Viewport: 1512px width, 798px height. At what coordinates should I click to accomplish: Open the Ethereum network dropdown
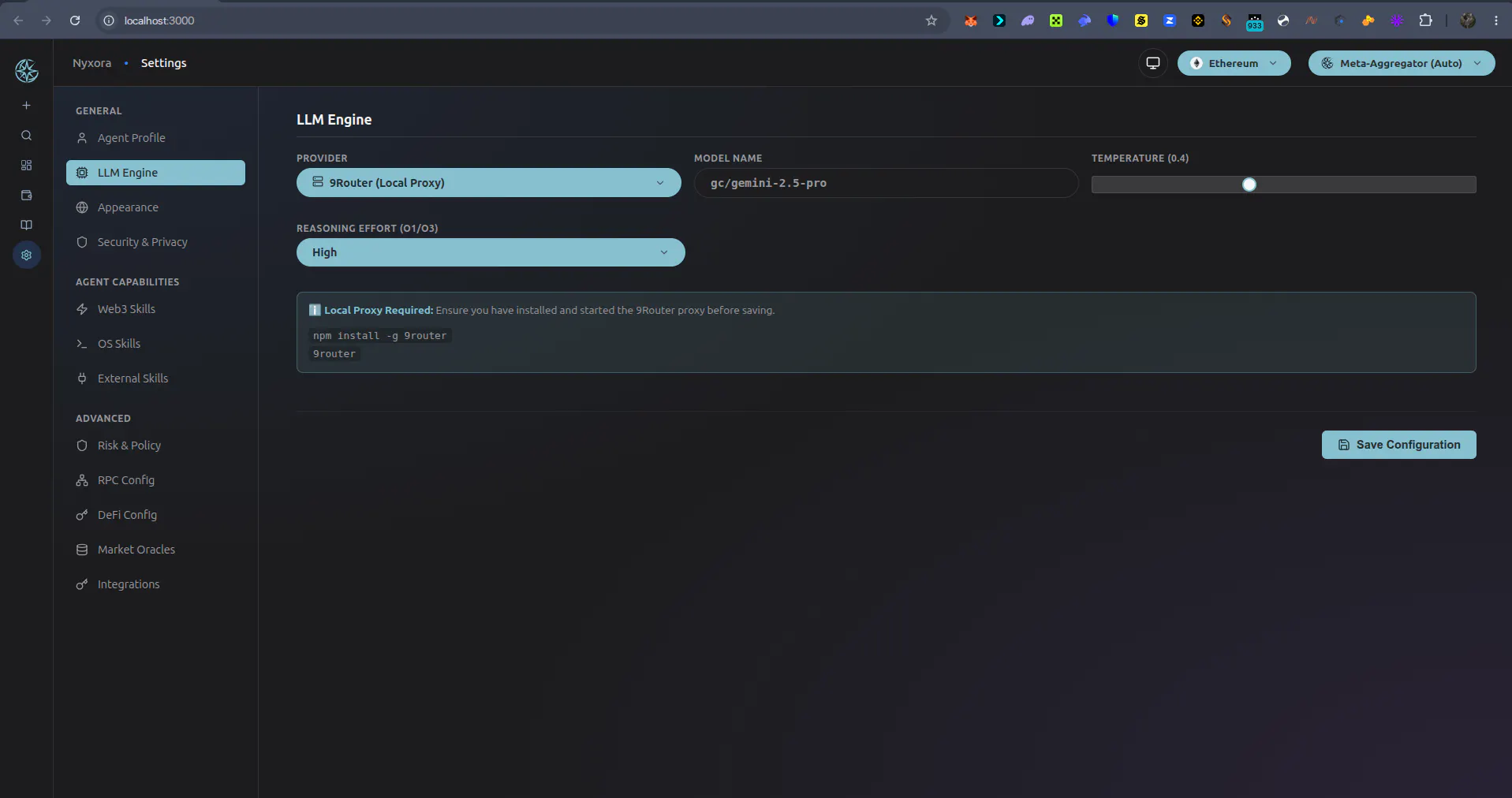coord(1234,63)
